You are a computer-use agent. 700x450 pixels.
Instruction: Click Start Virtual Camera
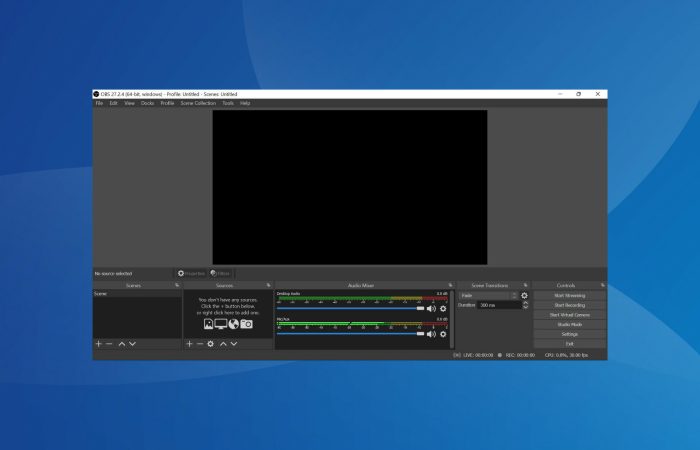coord(570,315)
